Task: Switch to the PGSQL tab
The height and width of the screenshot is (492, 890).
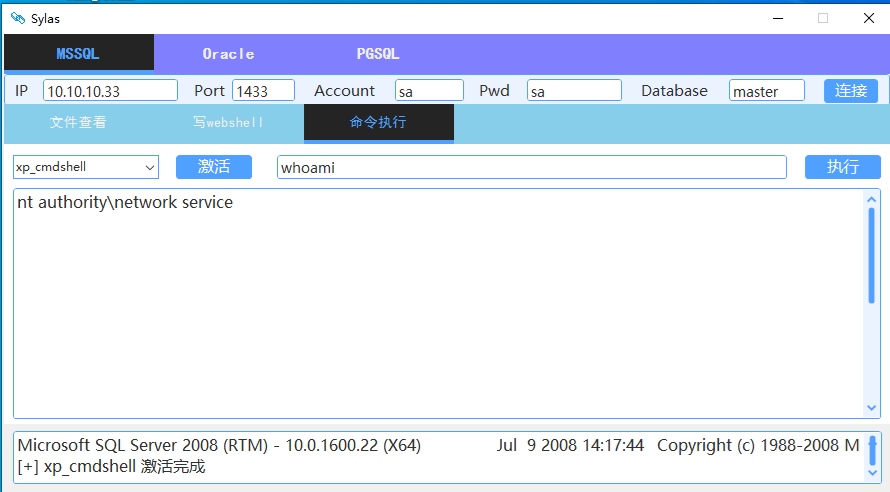Action: 378,54
